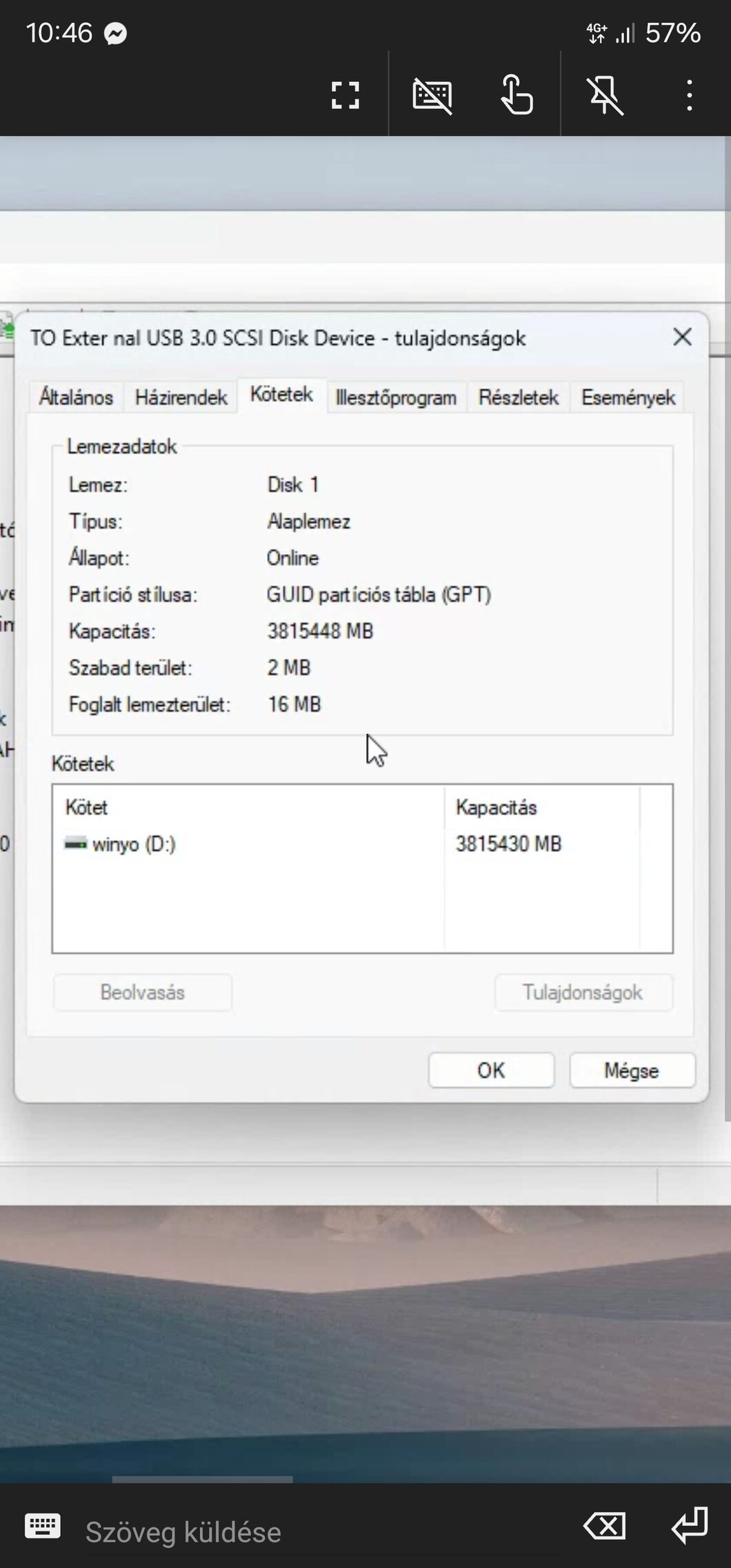Toggle the crossed-out keyboard icon
This screenshot has width=731, height=1568.
[432, 95]
